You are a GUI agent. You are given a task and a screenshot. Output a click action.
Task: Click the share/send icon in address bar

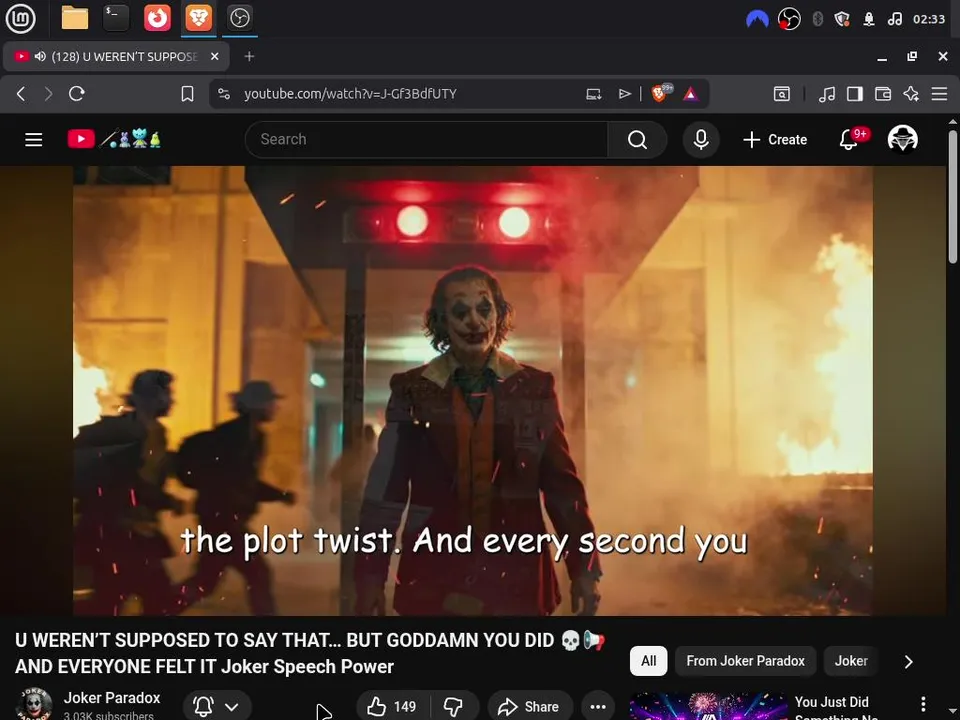[x=624, y=94]
